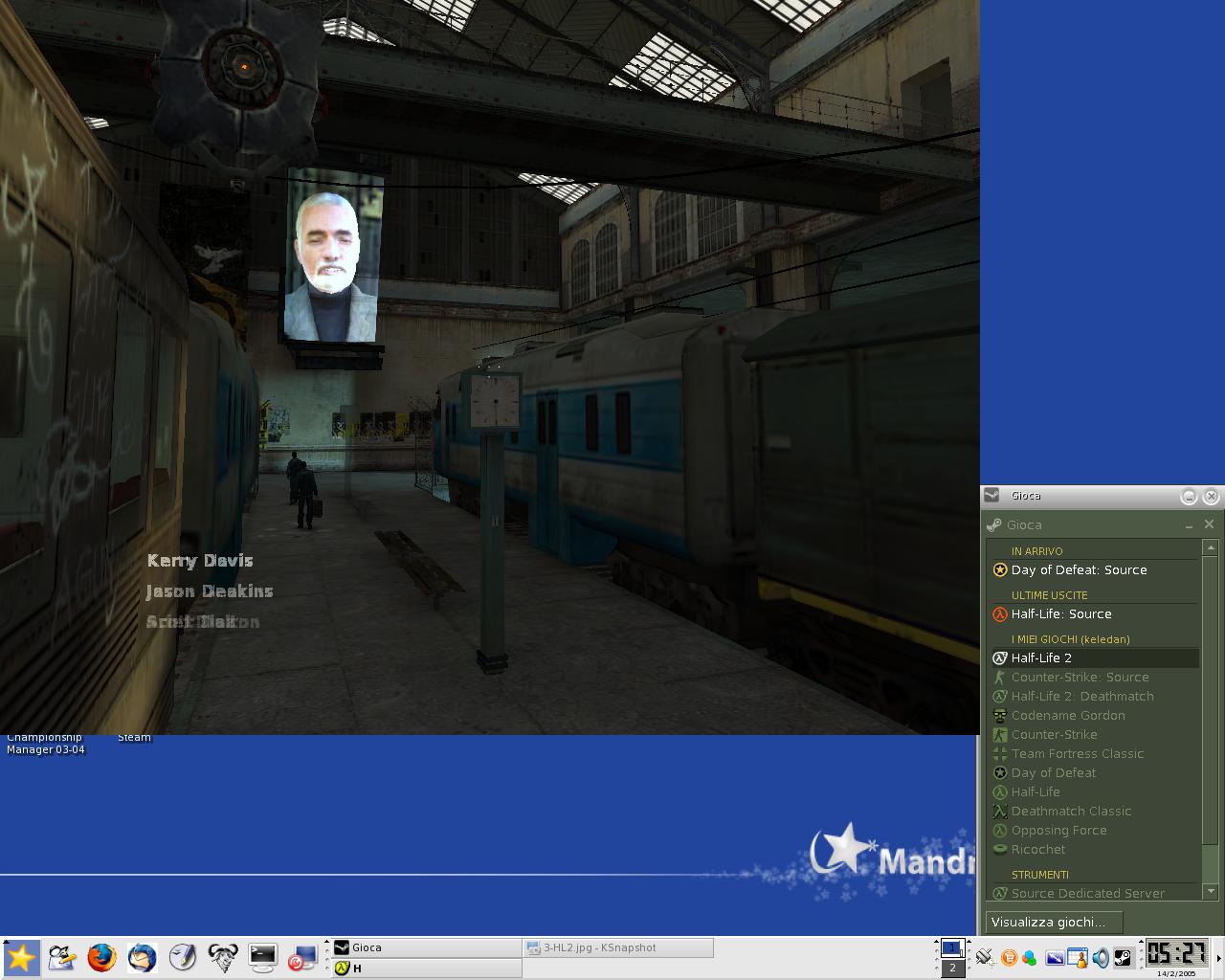The height and width of the screenshot is (980, 1225).
Task: Click the colored blobs tray icon
Action: click(x=1029, y=958)
